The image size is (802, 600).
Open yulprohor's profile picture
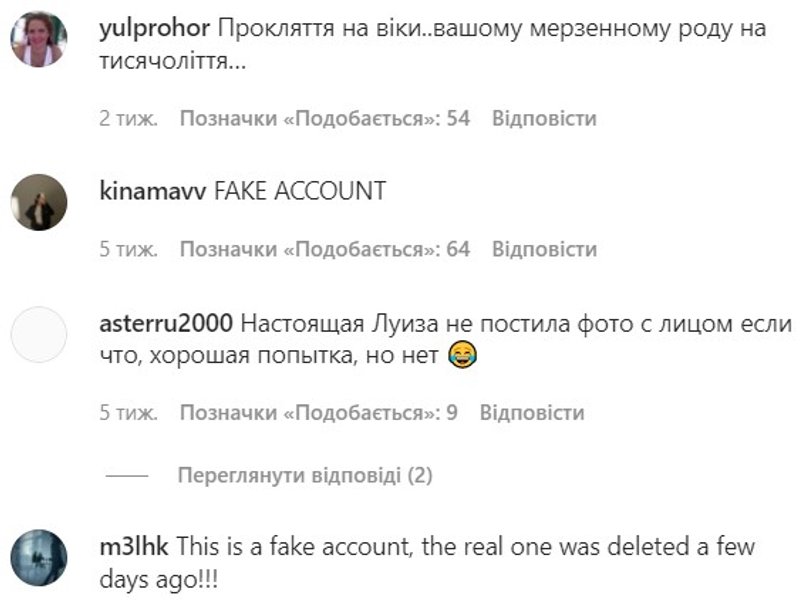38,41
